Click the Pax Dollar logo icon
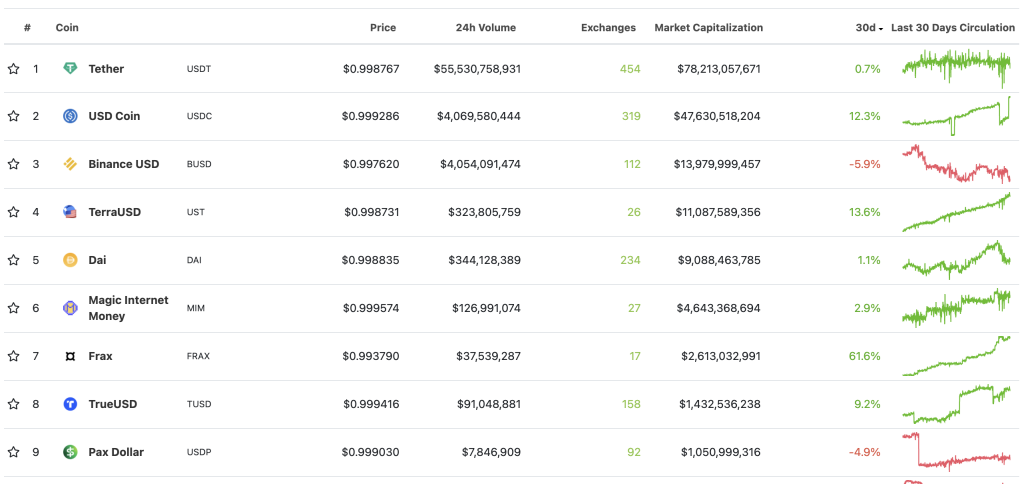Screen dimensions: 1024x484 pos(70,452)
